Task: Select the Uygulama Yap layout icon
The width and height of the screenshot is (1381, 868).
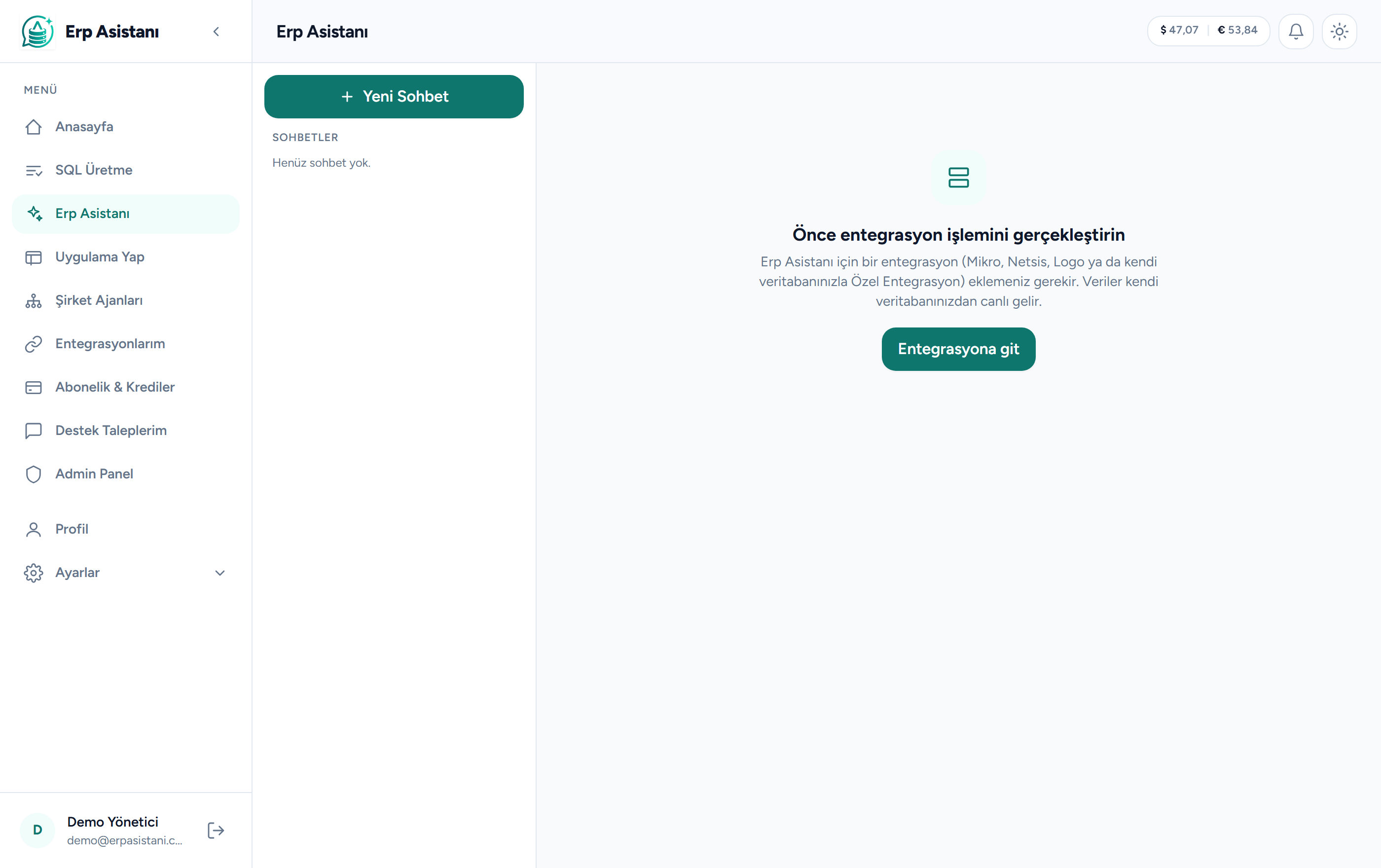Action: [x=33, y=257]
